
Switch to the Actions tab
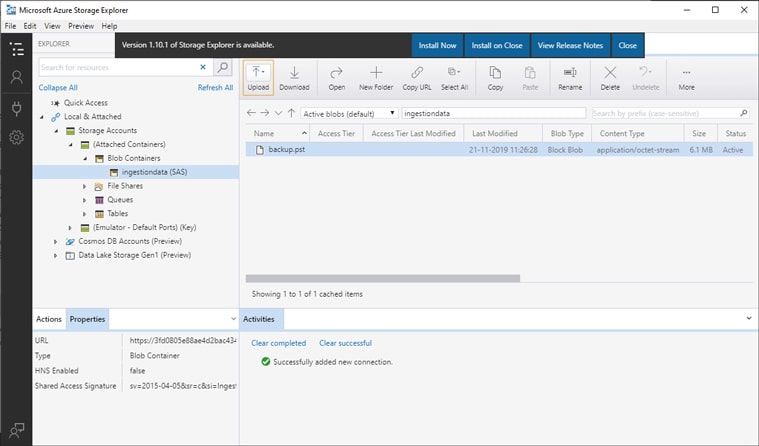click(49, 319)
